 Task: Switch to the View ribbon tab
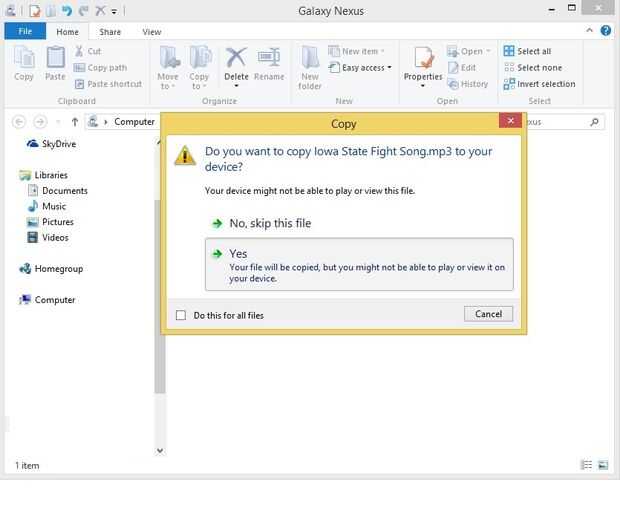pos(152,32)
